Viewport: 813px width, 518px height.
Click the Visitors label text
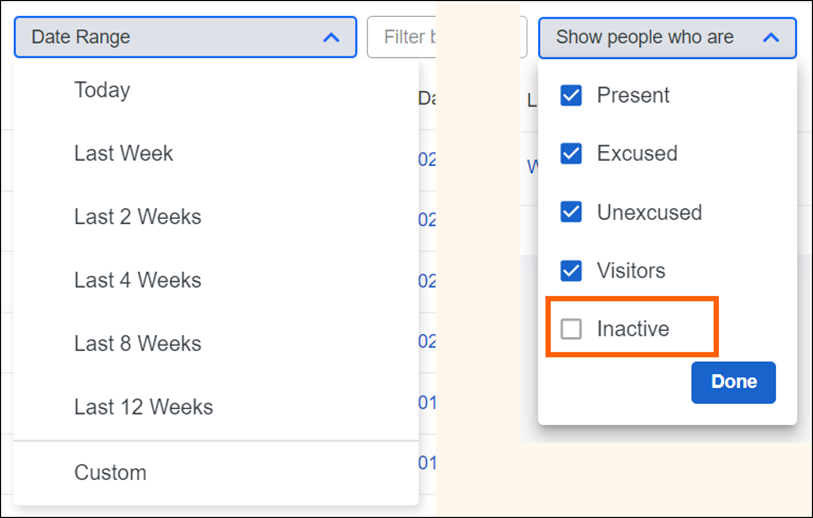pyautogui.click(x=631, y=270)
